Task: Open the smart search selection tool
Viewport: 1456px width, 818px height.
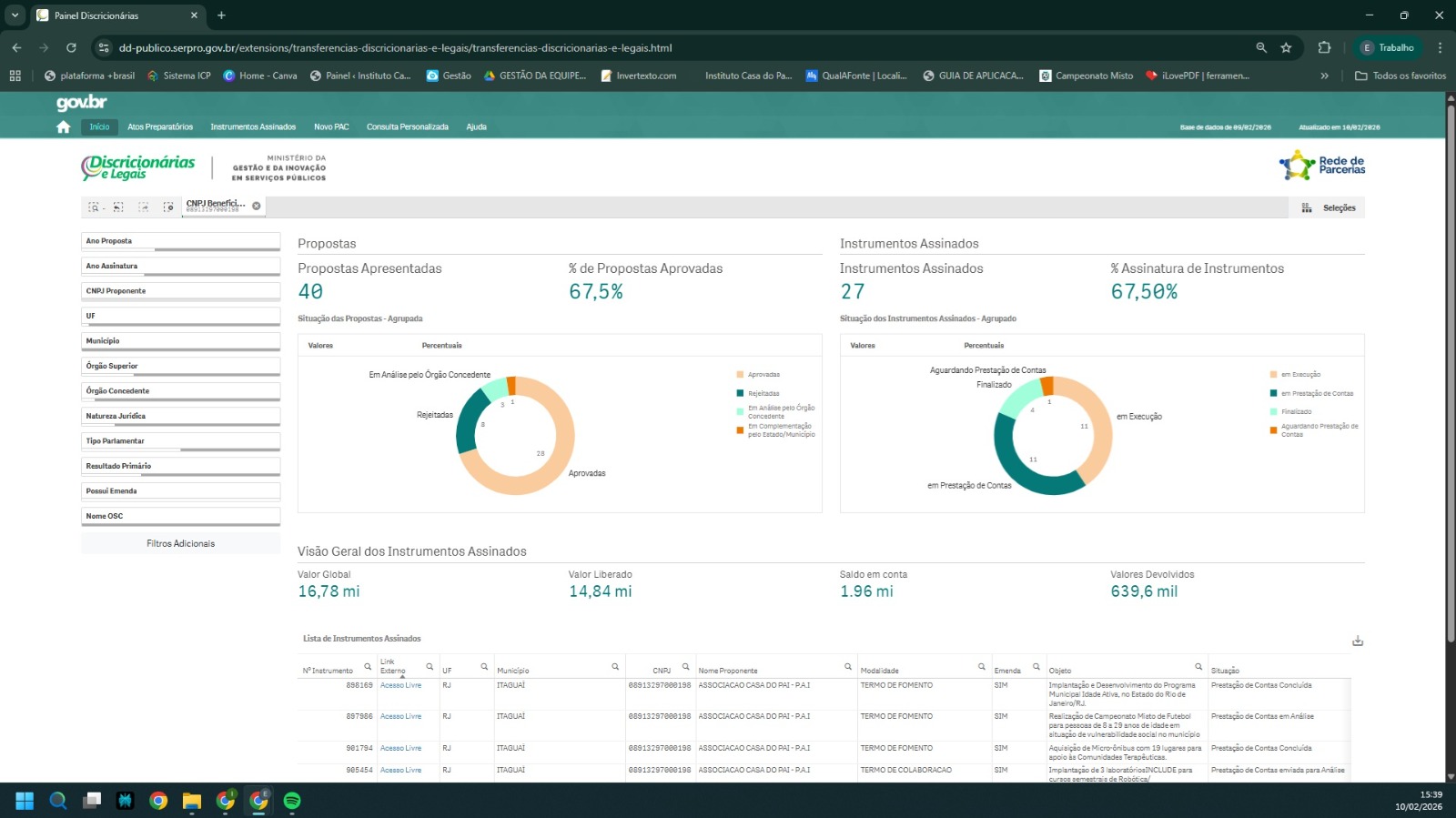Action: point(94,207)
